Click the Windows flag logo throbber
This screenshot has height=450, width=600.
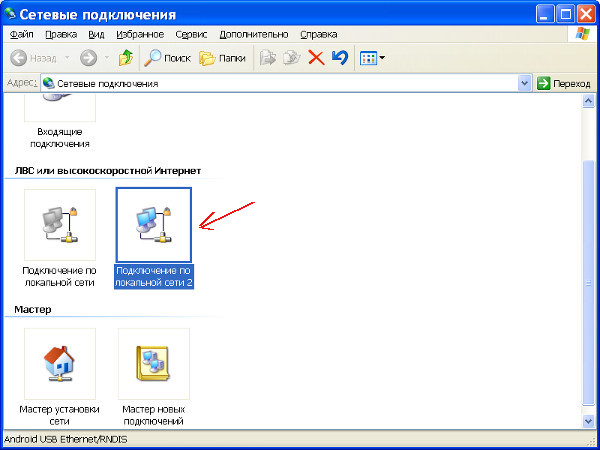pyautogui.click(x=582, y=34)
